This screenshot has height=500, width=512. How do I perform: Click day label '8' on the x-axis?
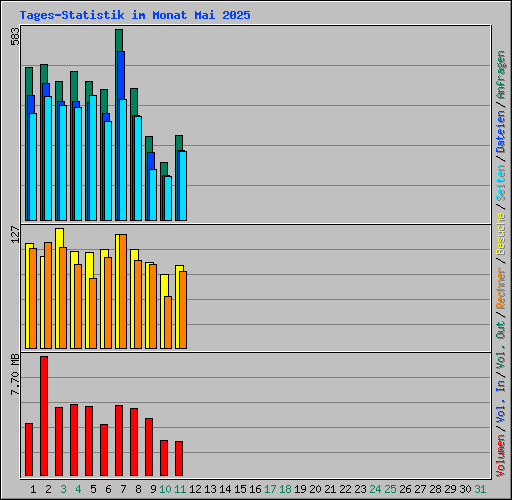(x=138, y=489)
